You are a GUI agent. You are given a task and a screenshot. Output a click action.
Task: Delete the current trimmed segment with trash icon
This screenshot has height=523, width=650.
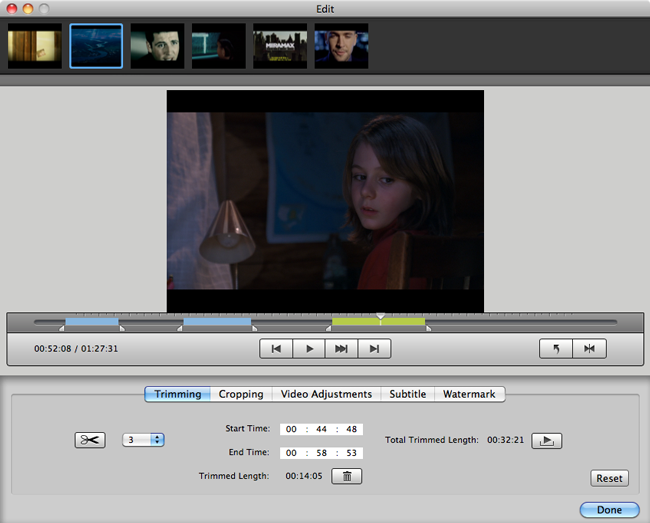coord(347,476)
